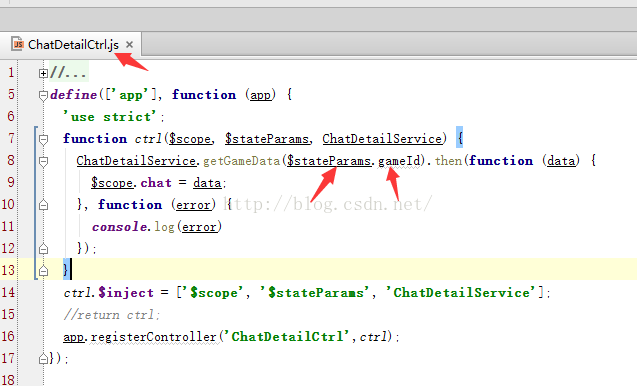This screenshot has height=386, width=637.
Task: Click the 'chat' property on line 9
Action: [x=156, y=183]
